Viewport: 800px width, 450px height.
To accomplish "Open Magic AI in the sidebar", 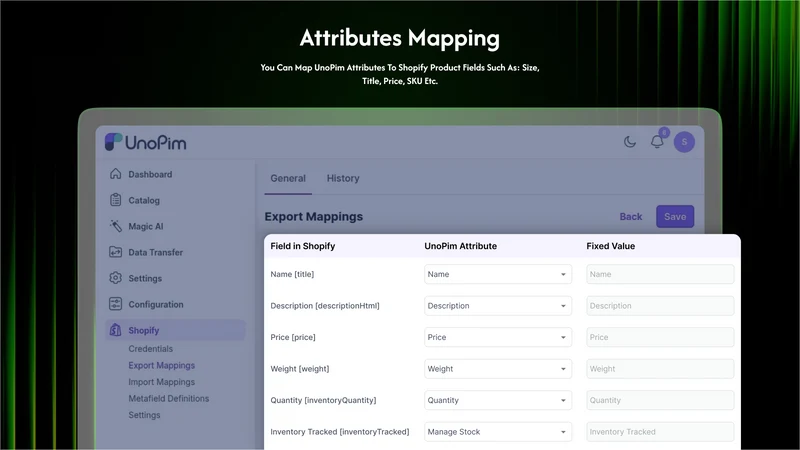I will tap(146, 227).
